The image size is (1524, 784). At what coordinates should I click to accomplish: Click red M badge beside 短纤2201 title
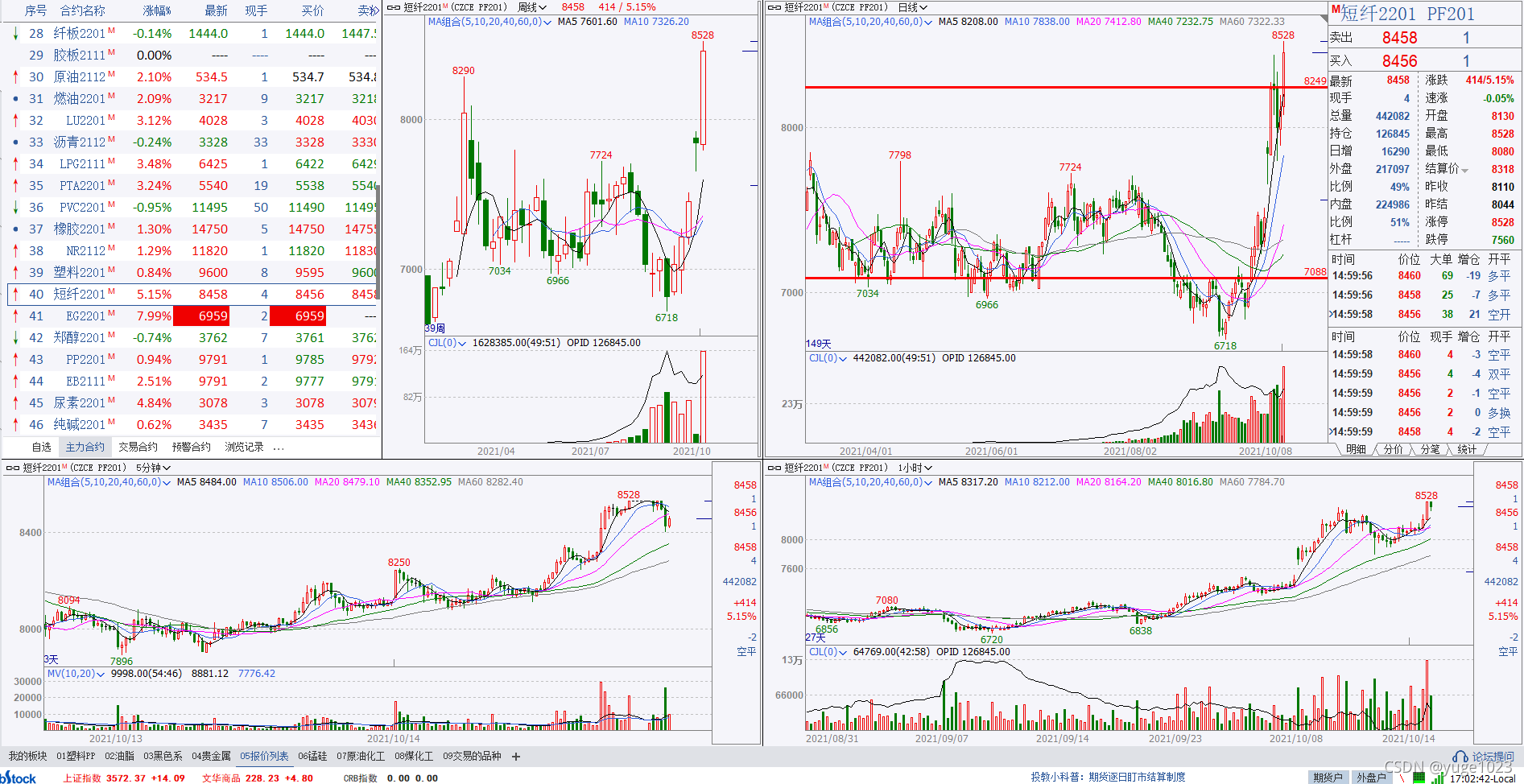point(1336,9)
